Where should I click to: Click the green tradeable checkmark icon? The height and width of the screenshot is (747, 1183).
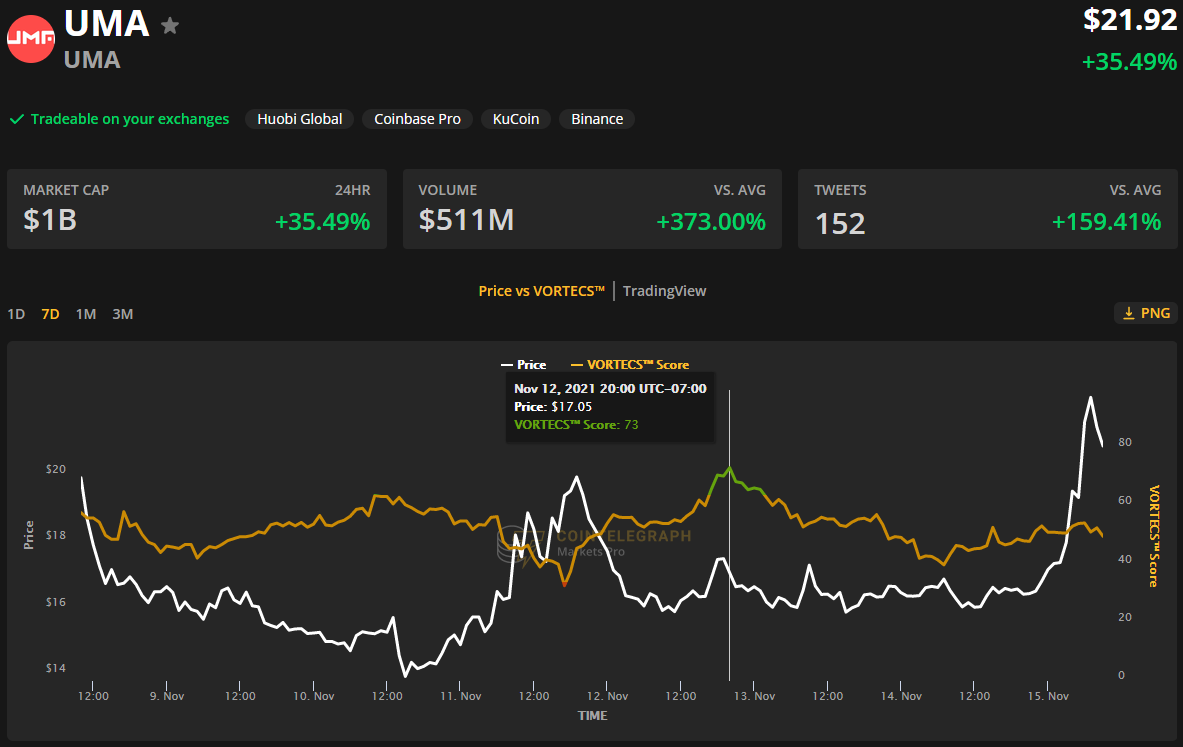click(17, 119)
